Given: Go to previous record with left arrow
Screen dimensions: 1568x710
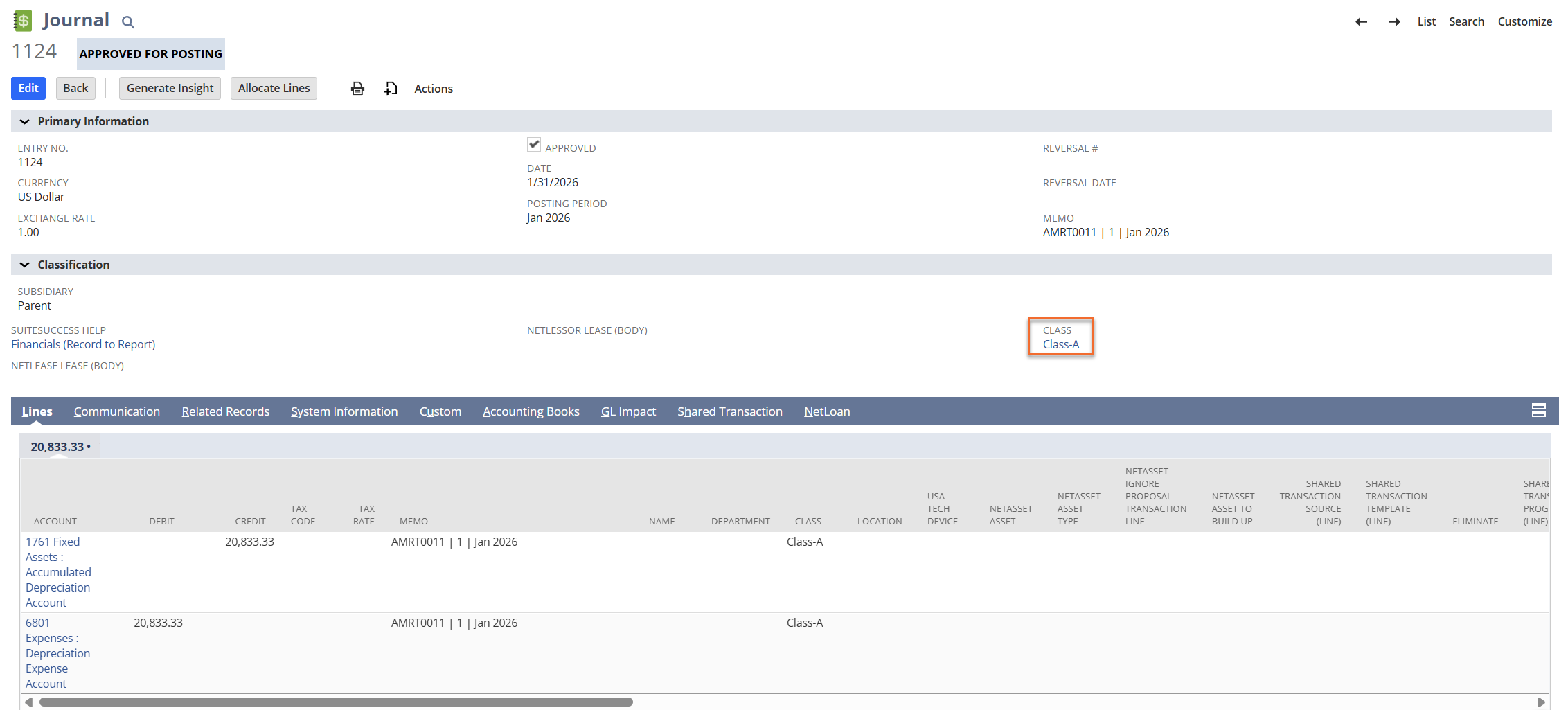Looking at the screenshot, I should [1361, 22].
